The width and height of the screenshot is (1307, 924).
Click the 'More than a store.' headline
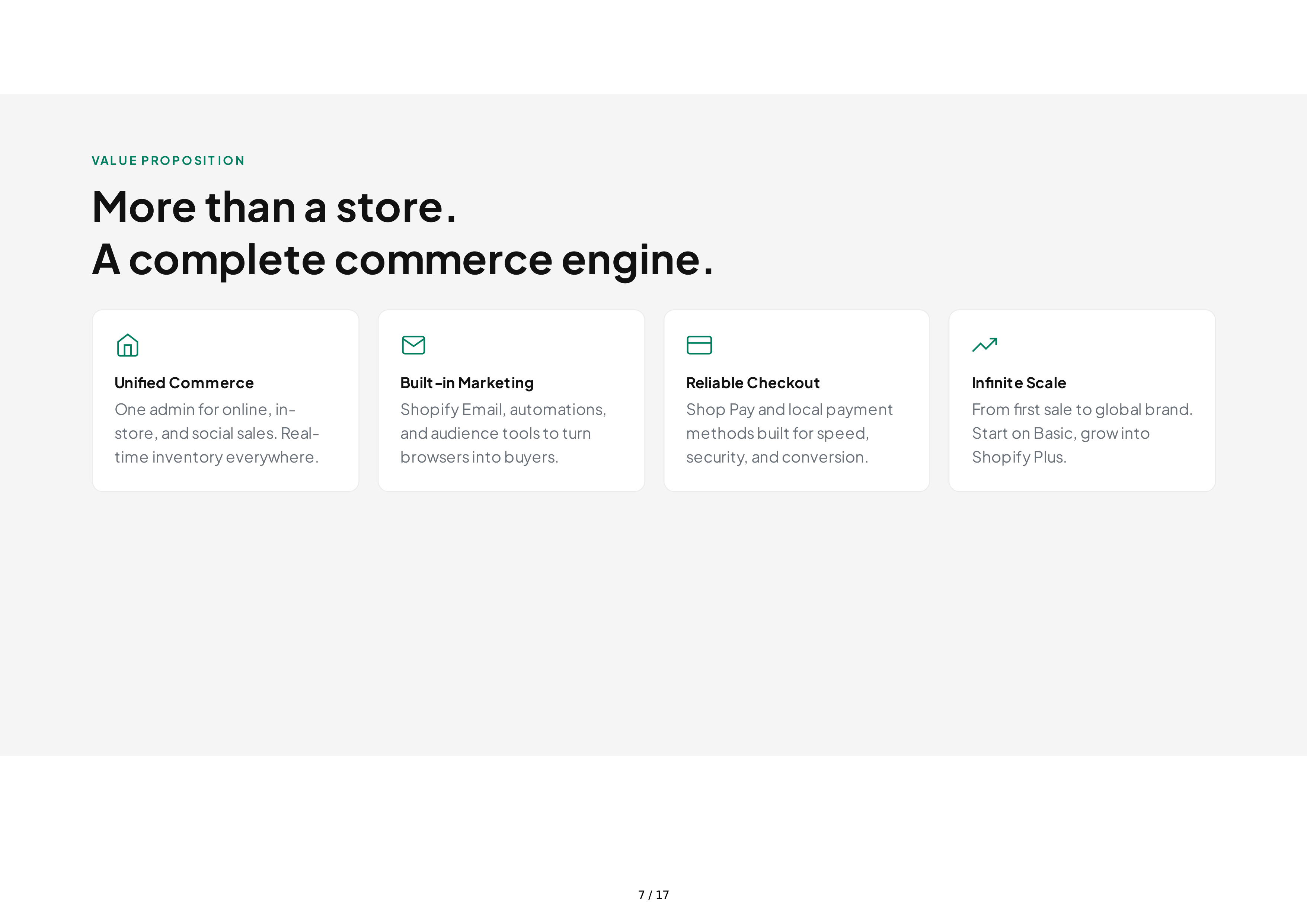(274, 207)
